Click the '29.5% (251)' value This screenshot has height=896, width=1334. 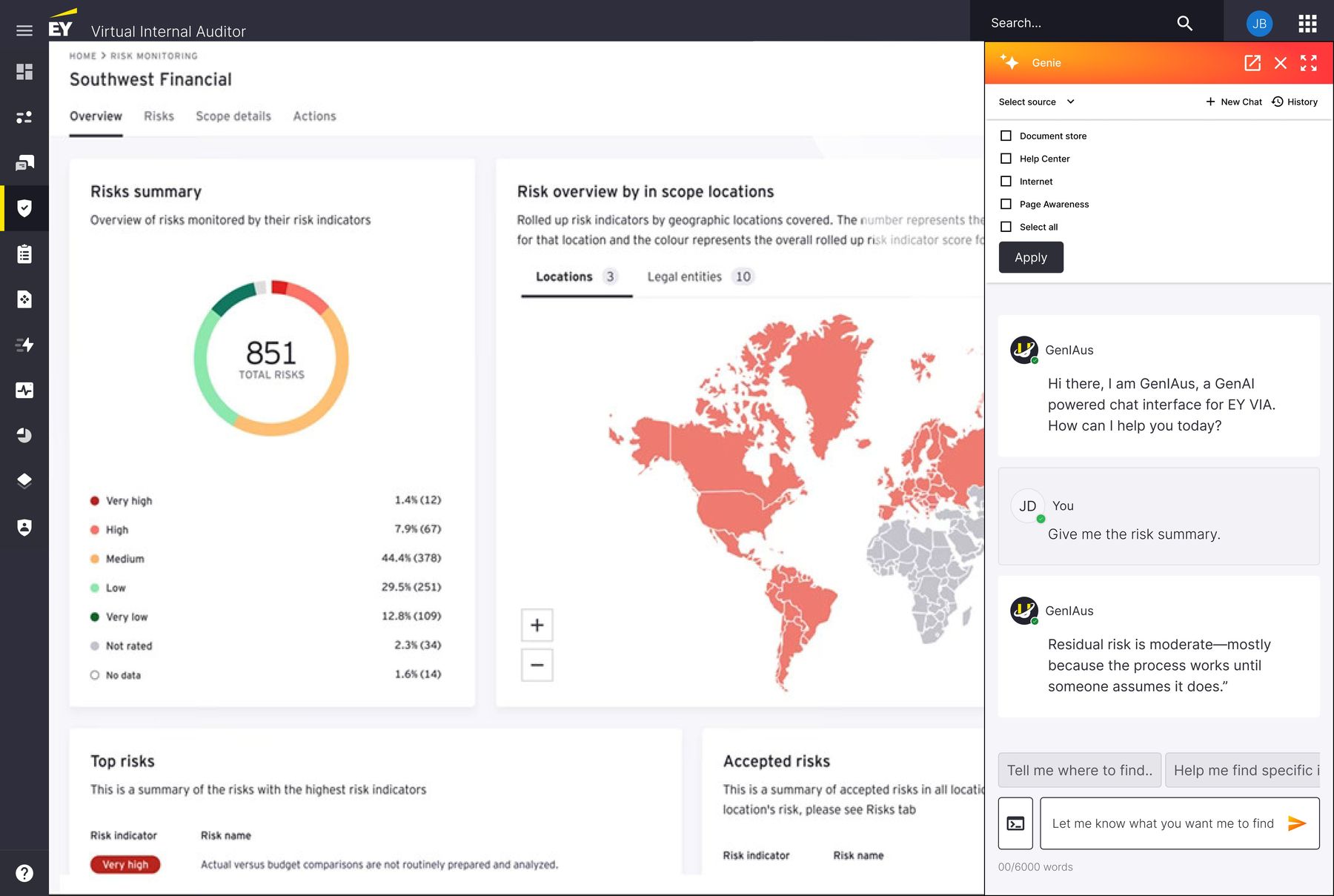coord(411,587)
